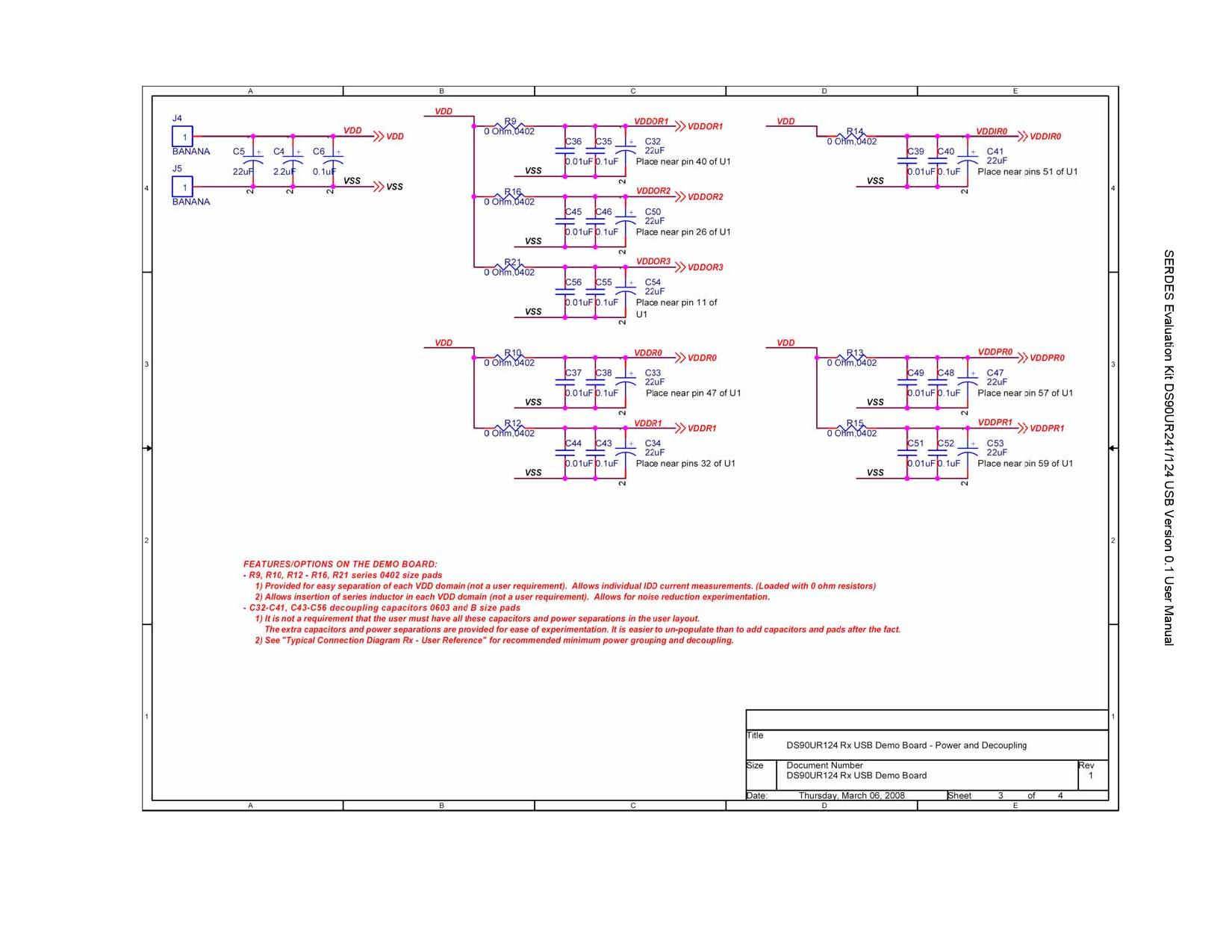Select resistor R9 symbol
Screen dimensions: 1232x952
(x=510, y=126)
